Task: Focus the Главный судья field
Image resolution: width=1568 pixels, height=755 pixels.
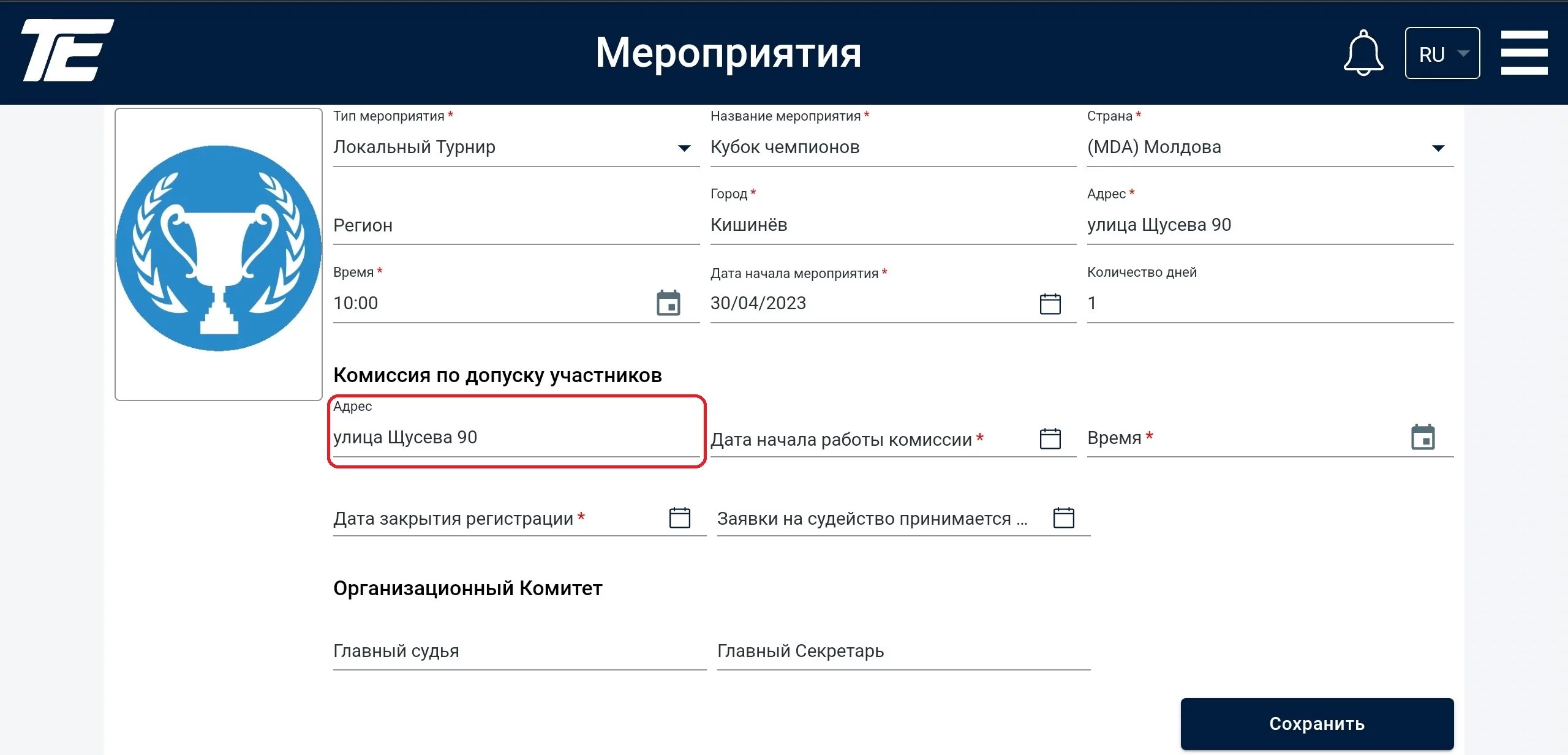Action: [x=519, y=651]
